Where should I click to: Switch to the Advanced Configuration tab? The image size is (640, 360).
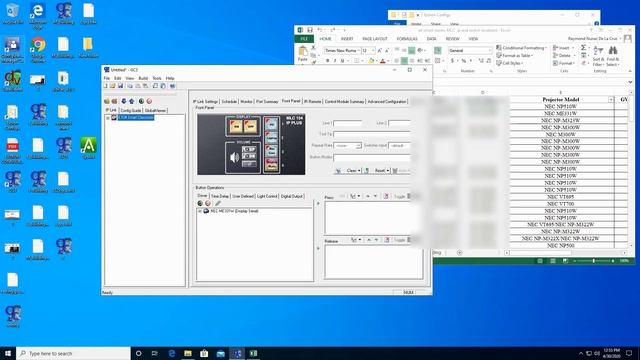tap(387, 101)
